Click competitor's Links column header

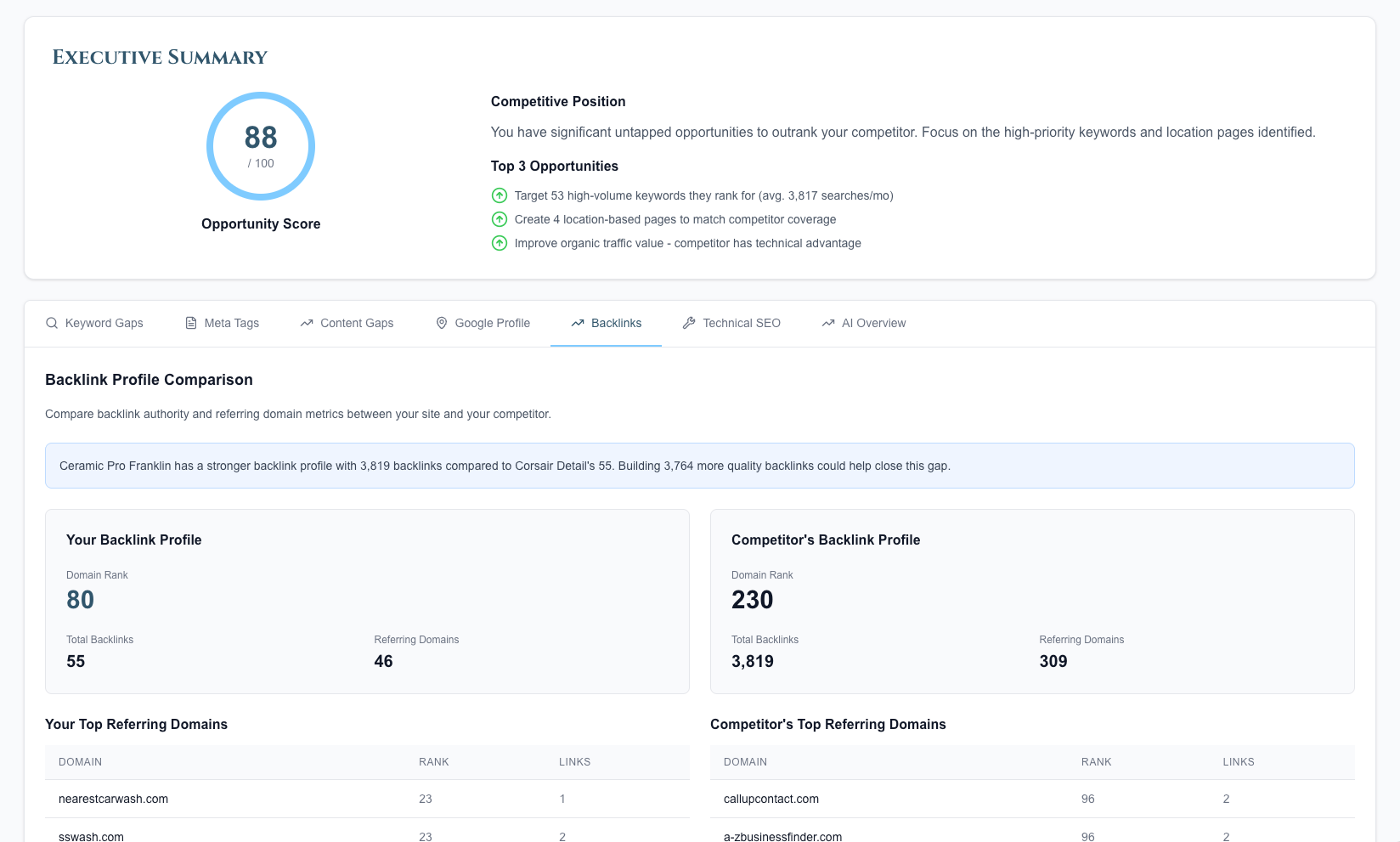click(x=1238, y=762)
